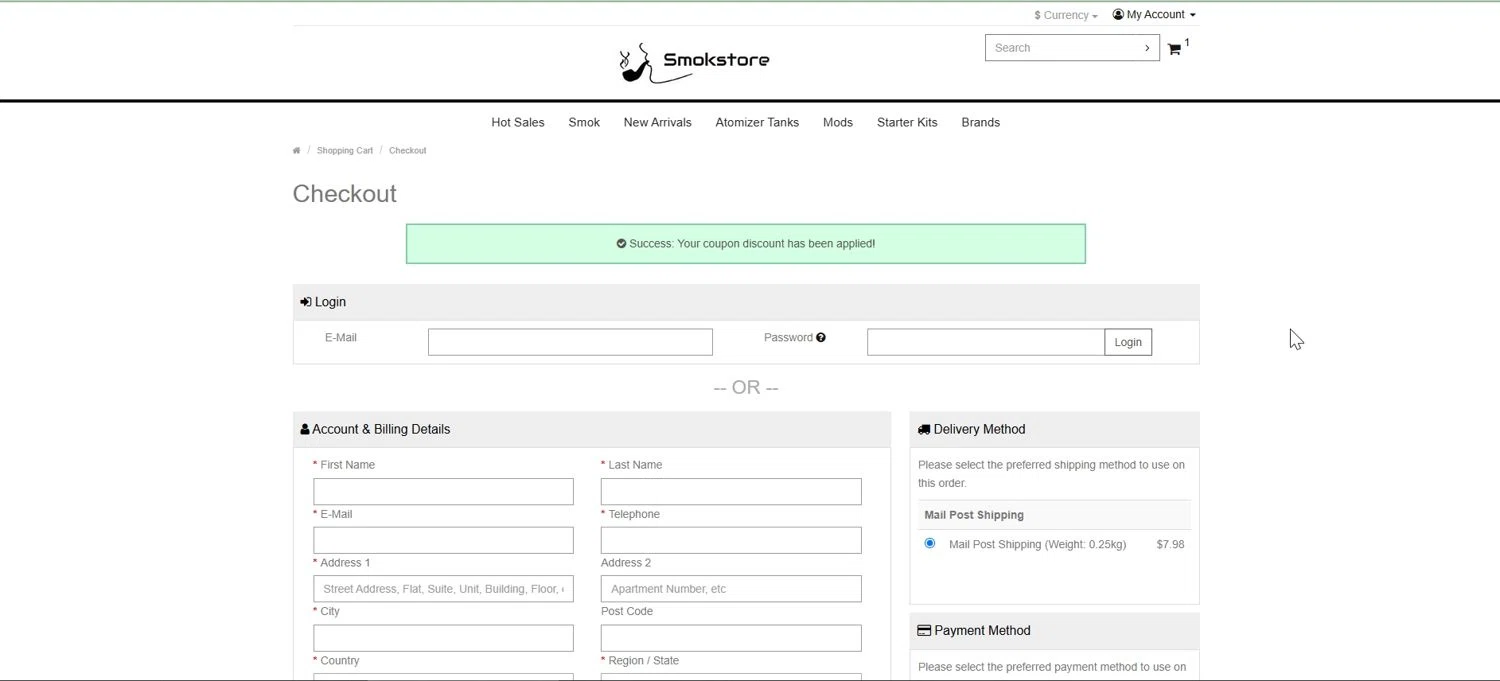
Task: Open the Smok menu item
Action: (584, 123)
